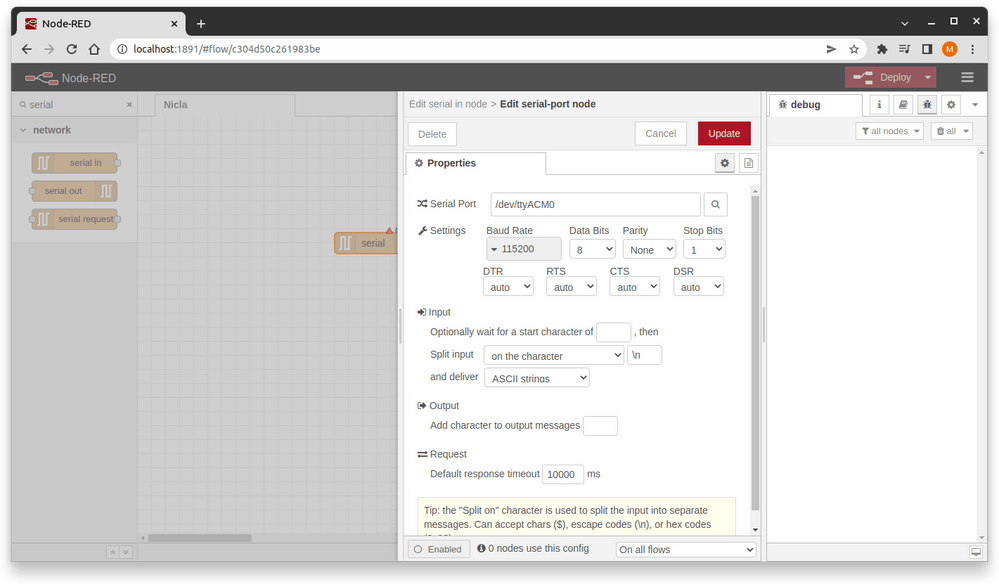This screenshot has width=999, height=584.
Task: Edit default response timeout value
Action: point(563,474)
